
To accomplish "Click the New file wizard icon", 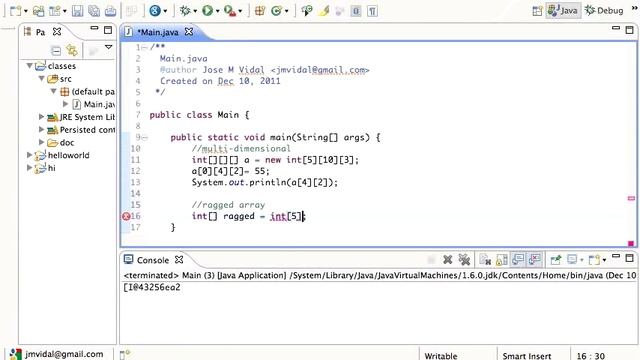I will click(16, 11).
